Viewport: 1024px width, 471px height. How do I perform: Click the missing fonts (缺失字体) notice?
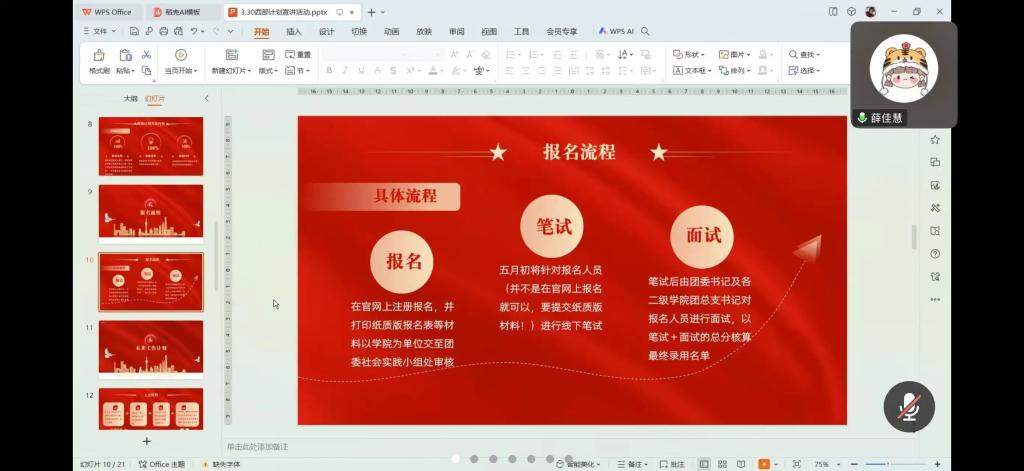tap(220, 464)
